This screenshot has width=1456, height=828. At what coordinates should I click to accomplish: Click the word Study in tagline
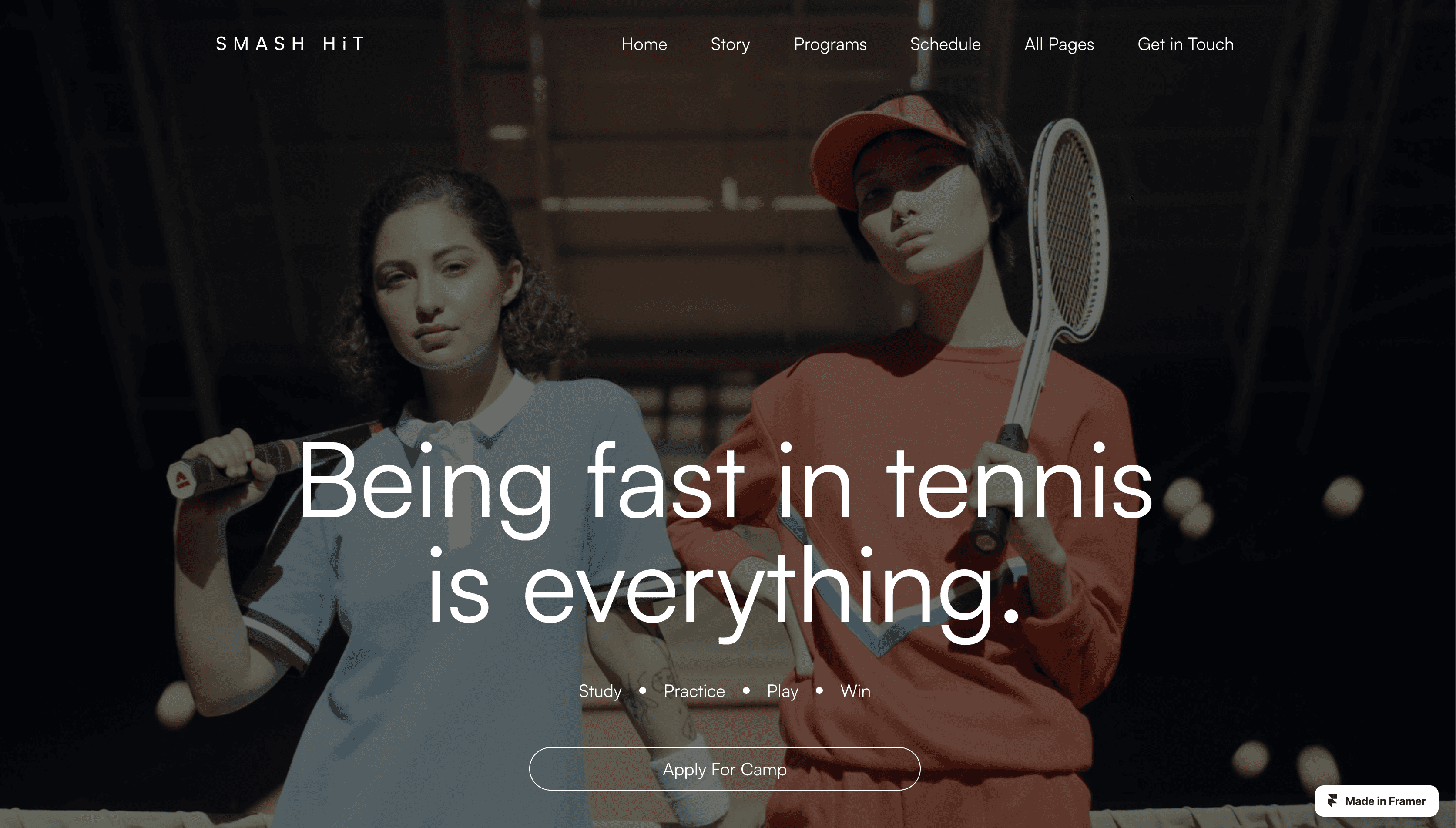tap(600, 691)
